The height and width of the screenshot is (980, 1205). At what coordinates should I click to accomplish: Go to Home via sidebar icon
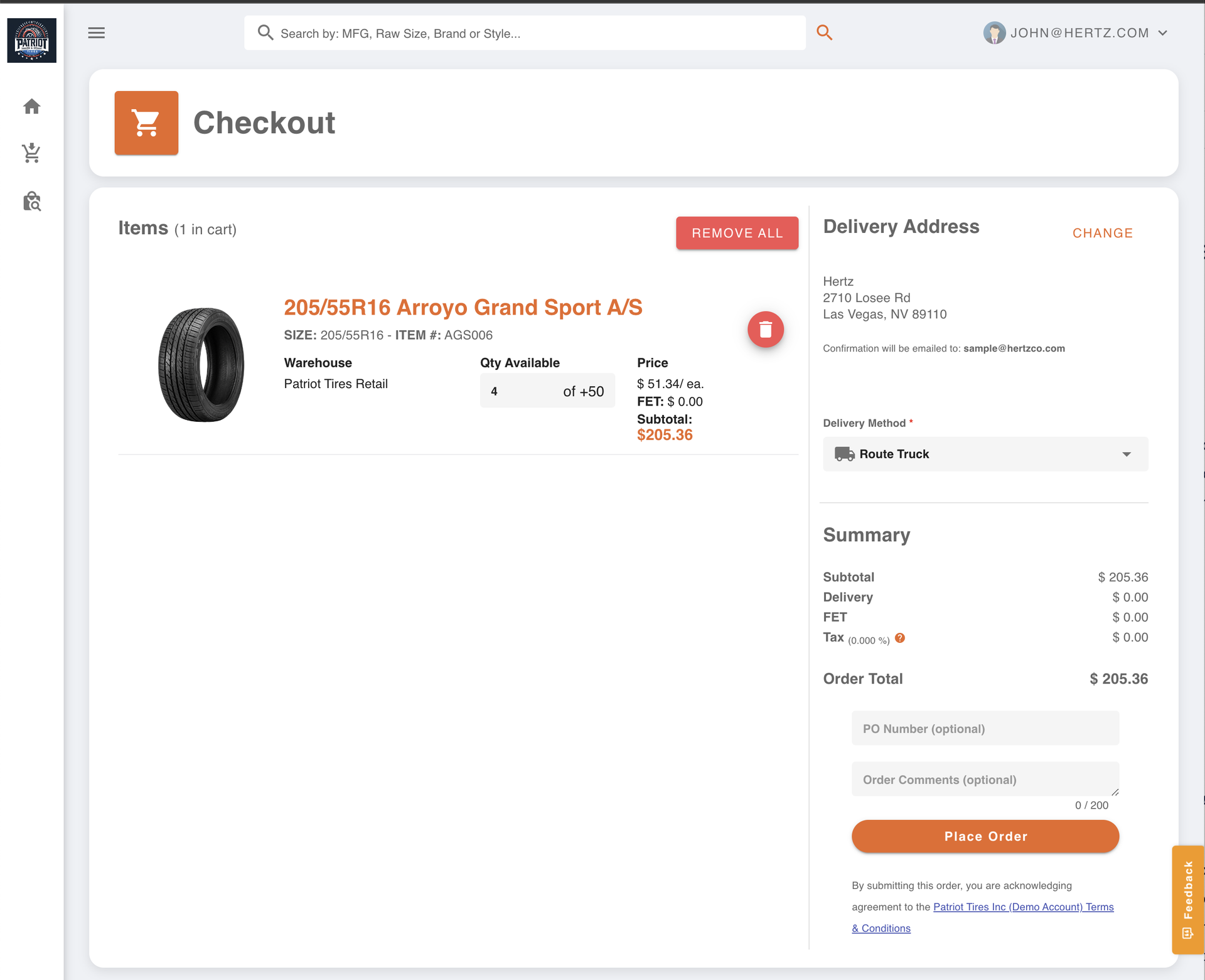pyautogui.click(x=31, y=107)
